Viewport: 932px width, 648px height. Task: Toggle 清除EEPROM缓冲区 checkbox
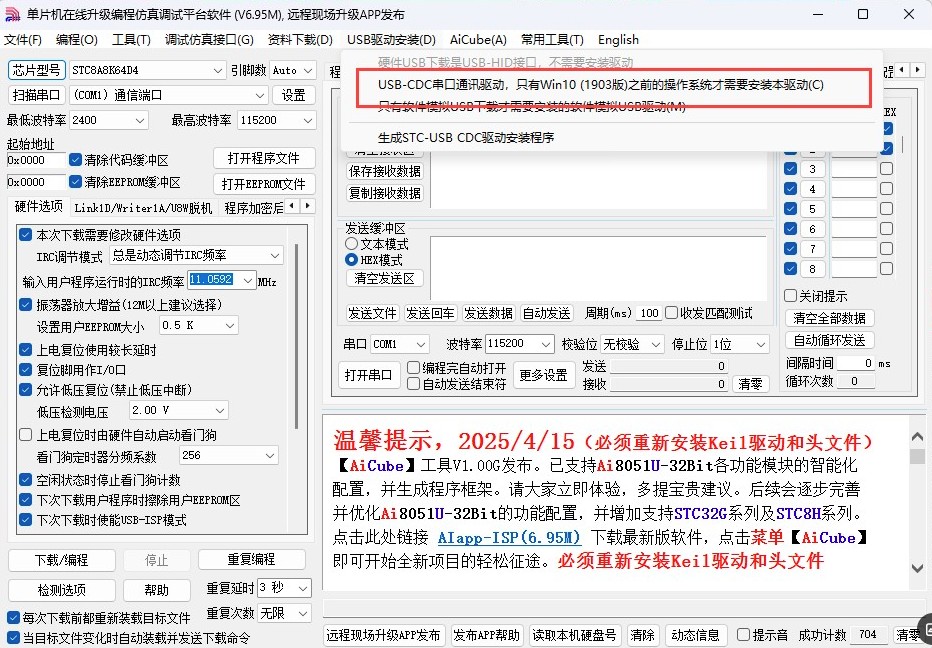(x=75, y=182)
